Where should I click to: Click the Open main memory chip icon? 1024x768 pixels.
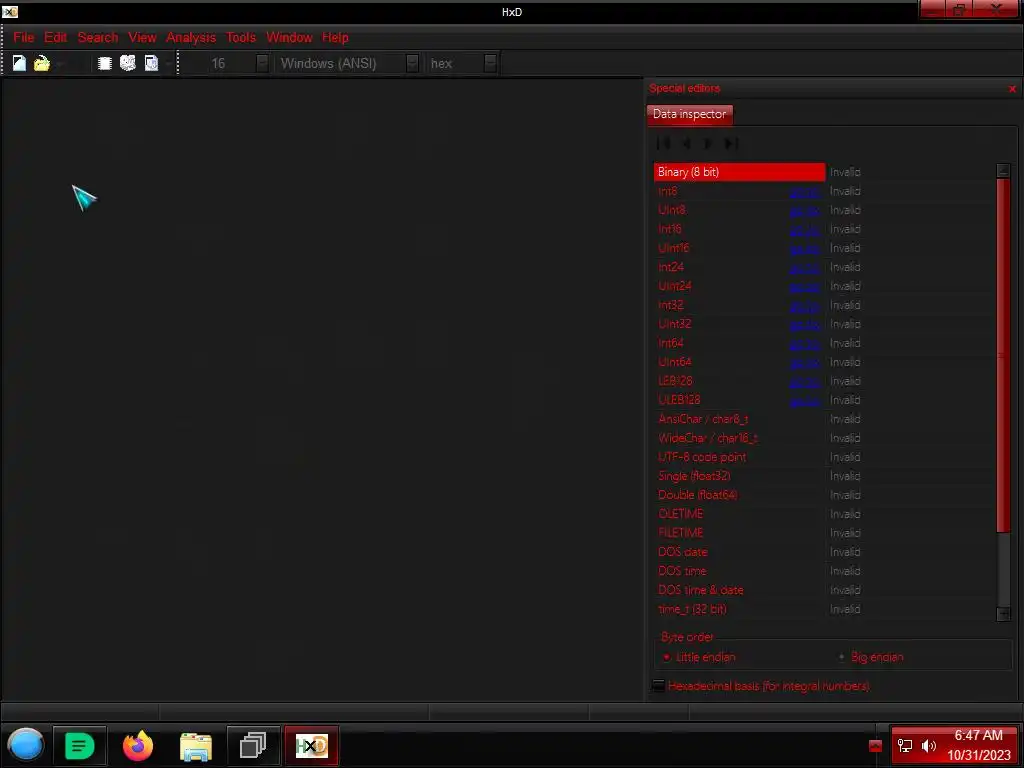104,63
